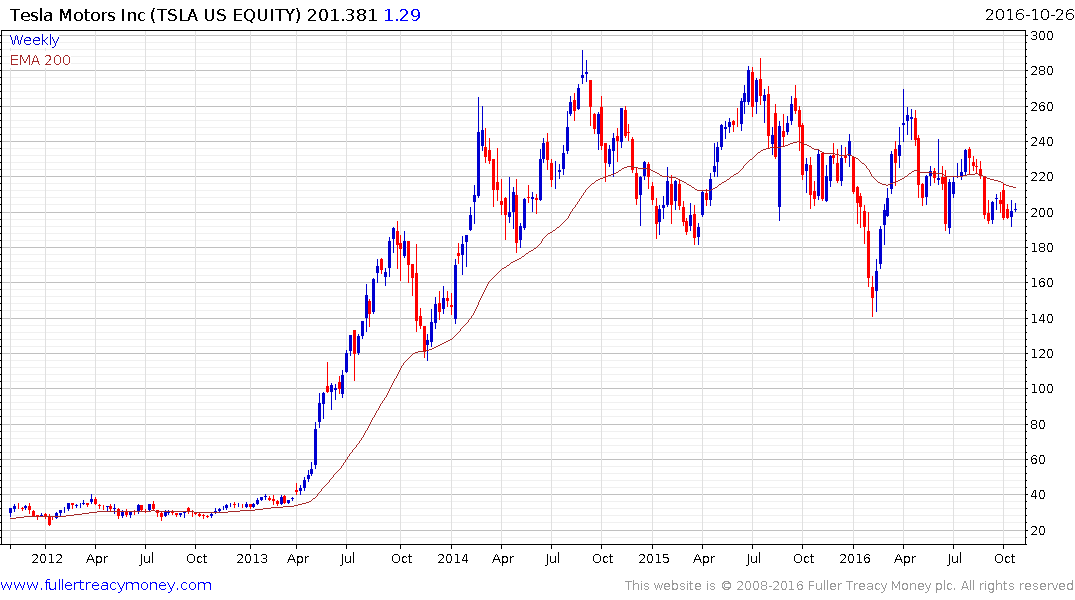Screen dimensions: 1075x600
Task: Click the 2015 year label on time axis
Action: pyautogui.click(x=653, y=558)
